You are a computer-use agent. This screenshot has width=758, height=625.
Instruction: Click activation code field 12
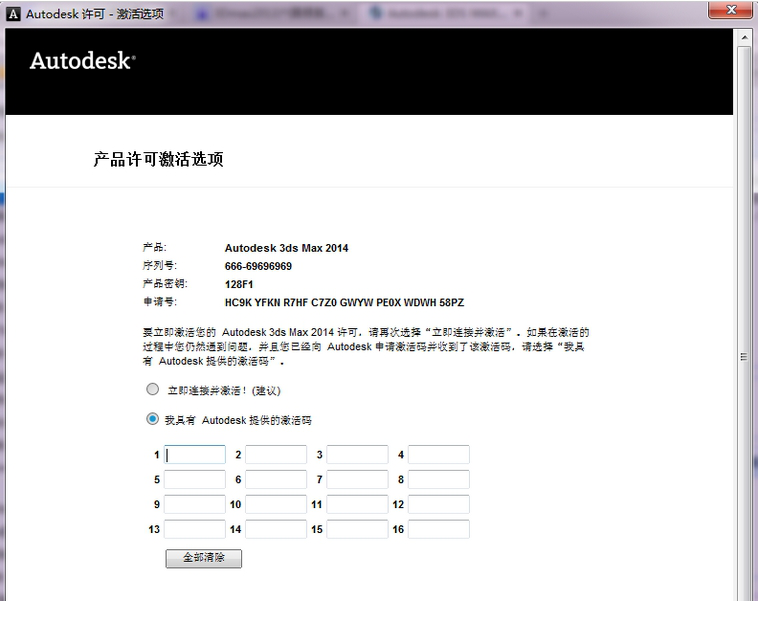pos(438,504)
